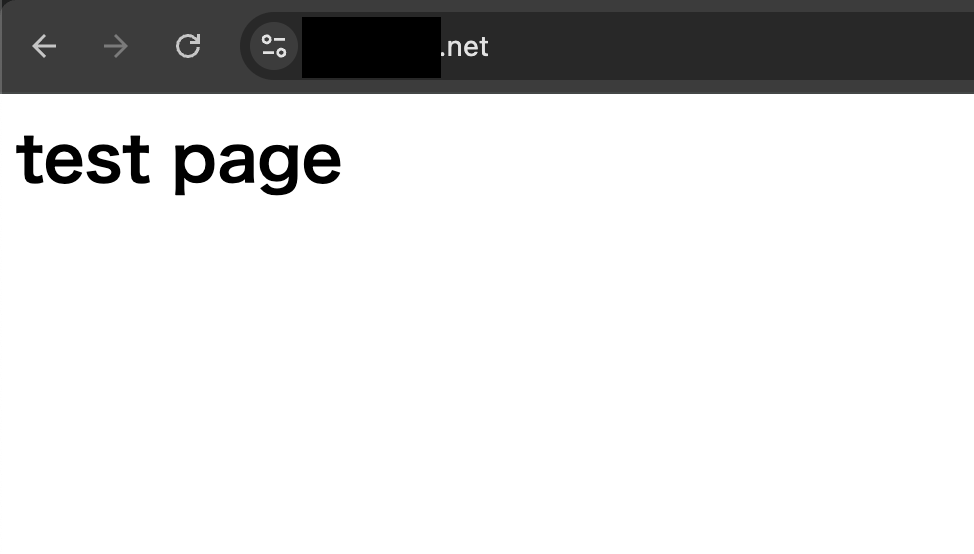Click the blacked-out domain in the URL
This screenshot has height=554, width=974.
371,47
